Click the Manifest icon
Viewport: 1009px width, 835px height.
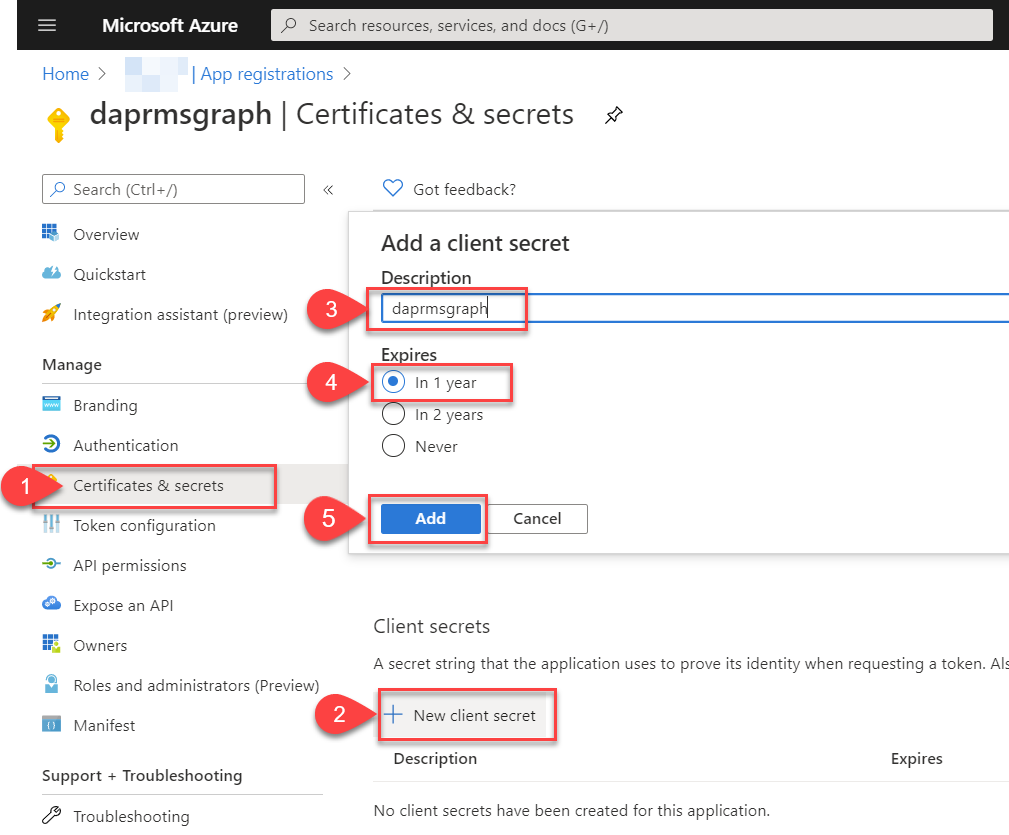coord(51,724)
